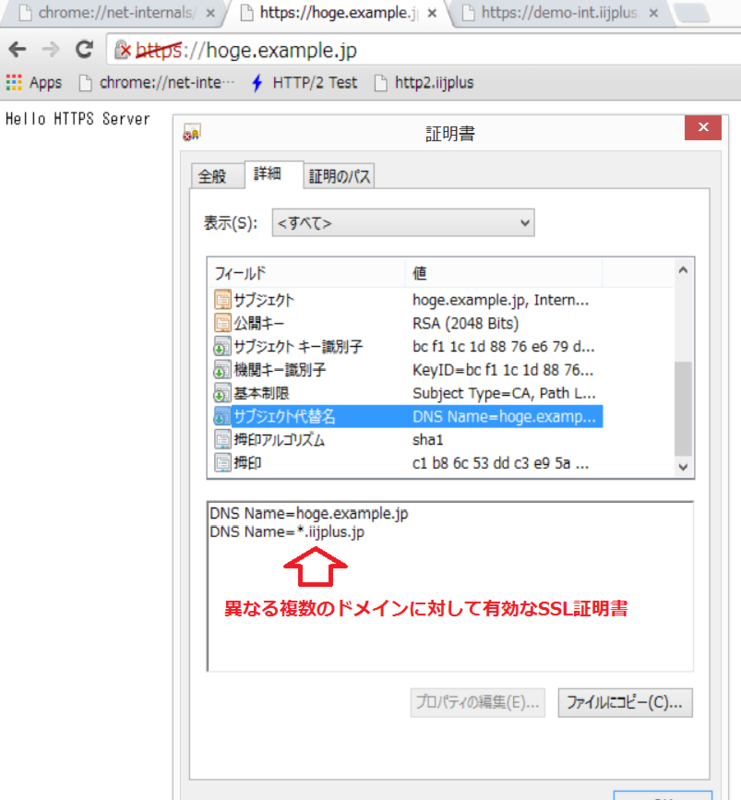Select the 機関キー識別子 row label
This screenshot has width=741, height=800.
click(280, 370)
